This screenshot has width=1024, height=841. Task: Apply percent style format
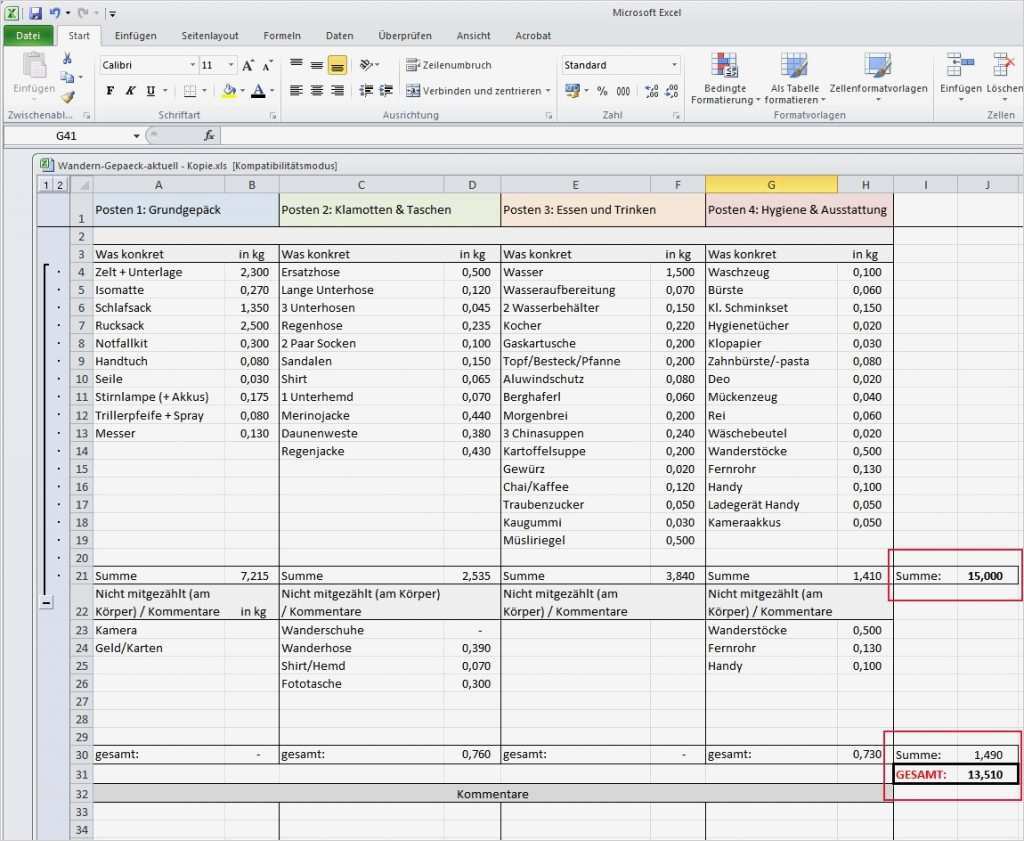coord(602,91)
